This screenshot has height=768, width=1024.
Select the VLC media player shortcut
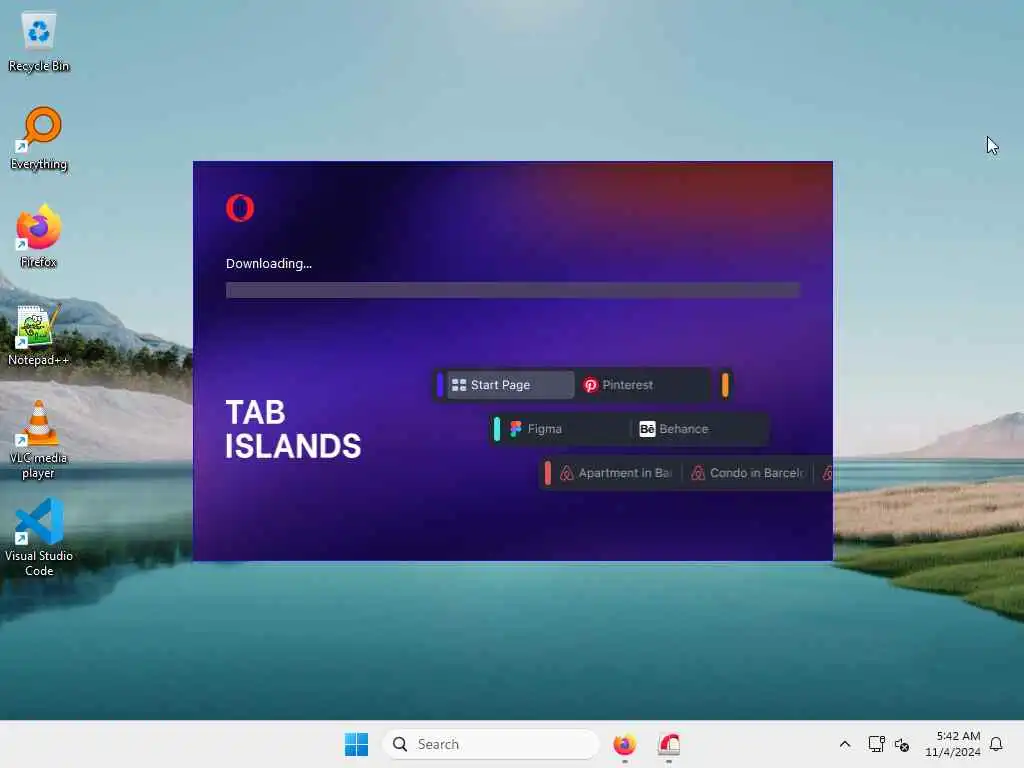pos(39,440)
